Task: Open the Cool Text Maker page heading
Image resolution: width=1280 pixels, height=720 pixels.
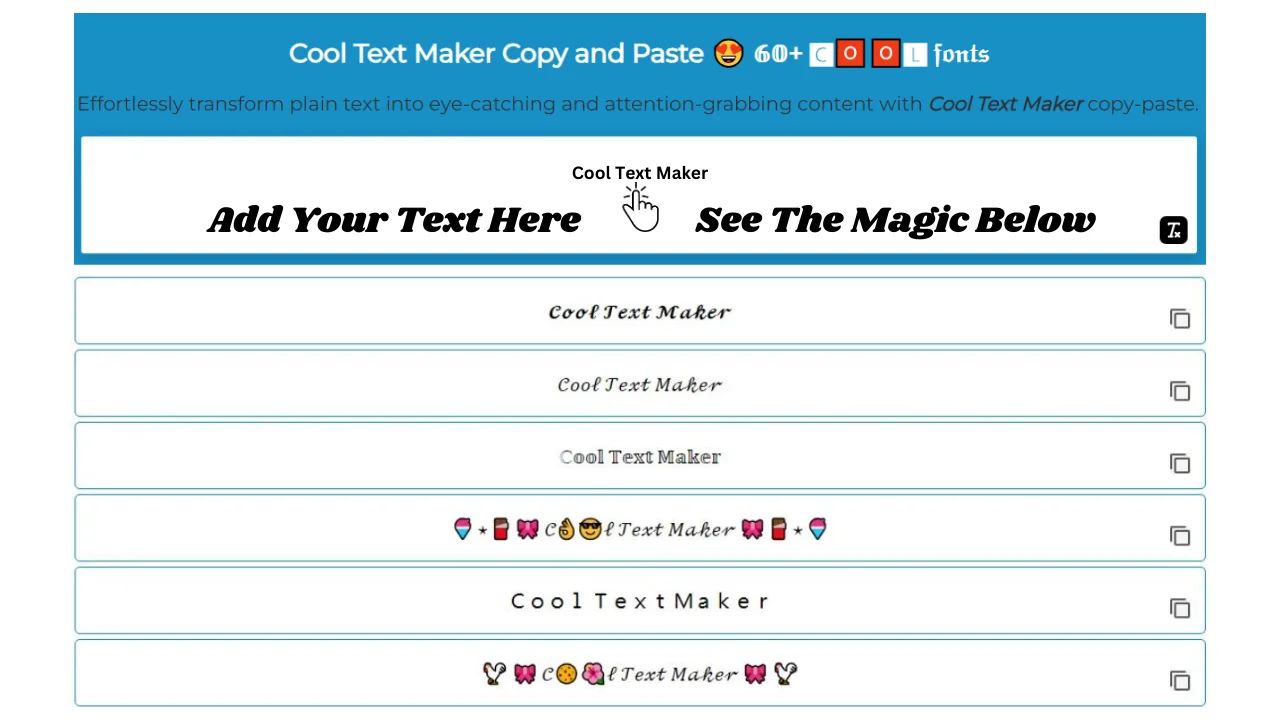Action: point(496,53)
